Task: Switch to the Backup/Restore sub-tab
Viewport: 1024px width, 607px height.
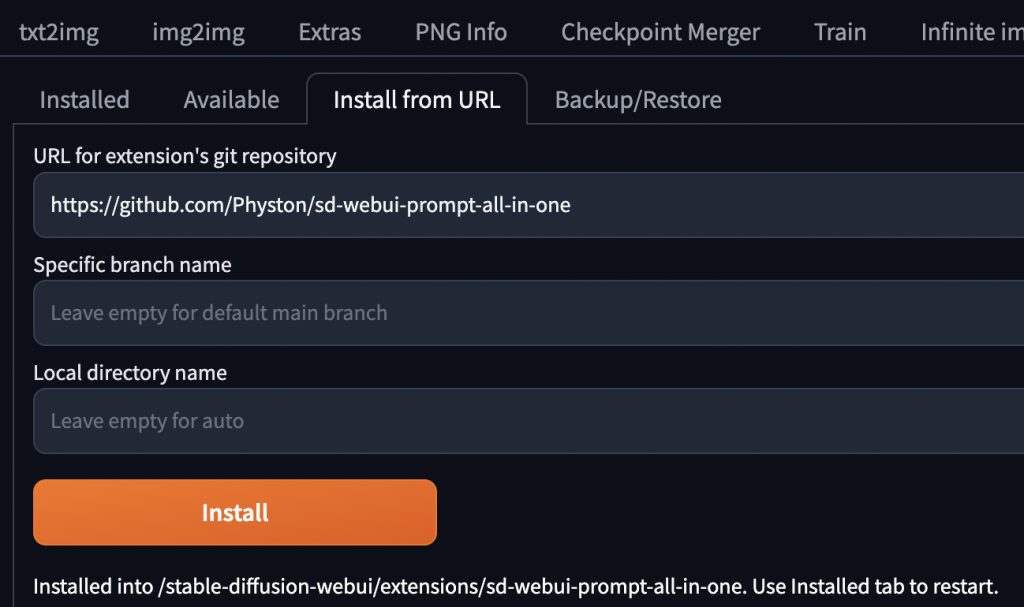Action: point(638,100)
